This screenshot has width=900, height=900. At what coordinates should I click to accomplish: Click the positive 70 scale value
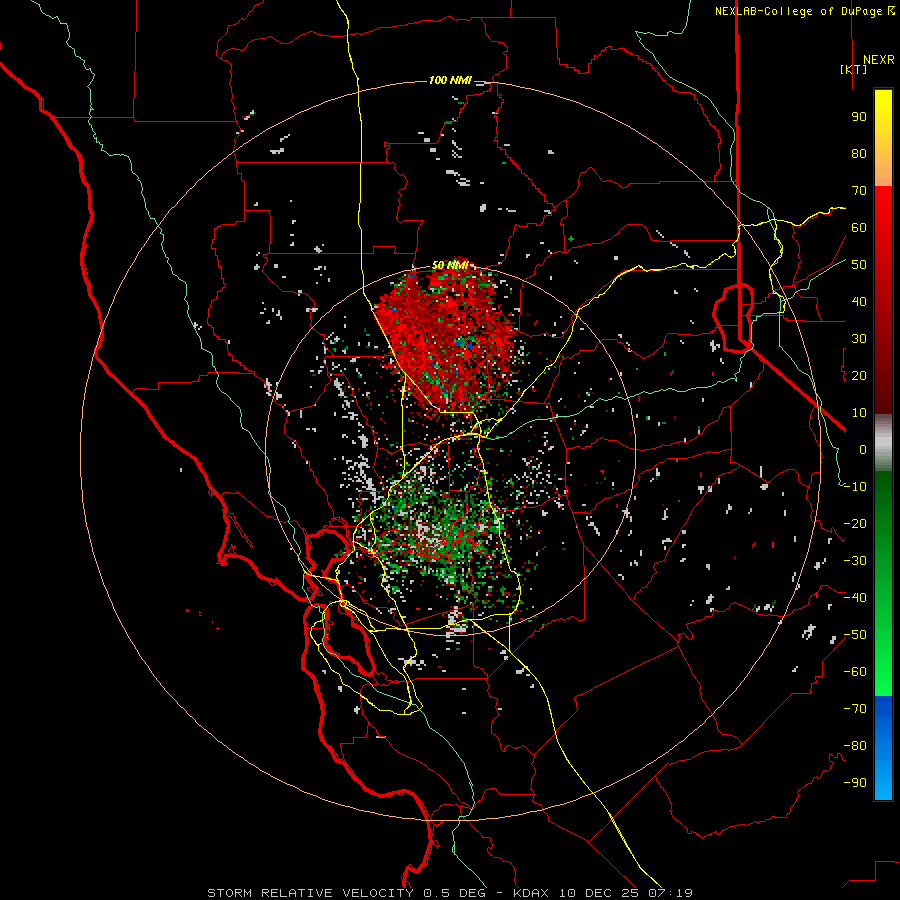coord(859,191)
